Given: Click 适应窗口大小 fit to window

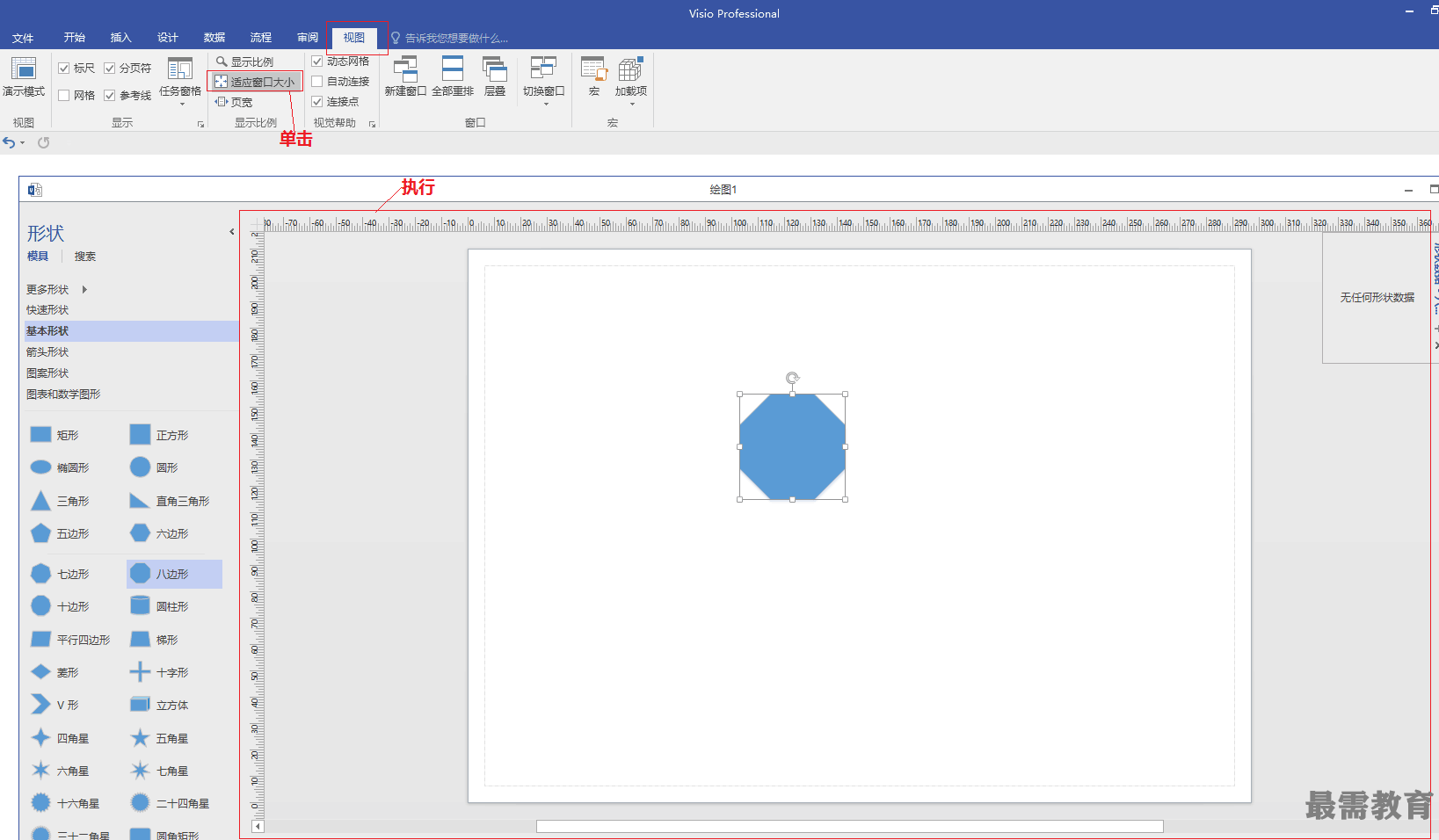Looking at the screenshot, I should 255,82.
